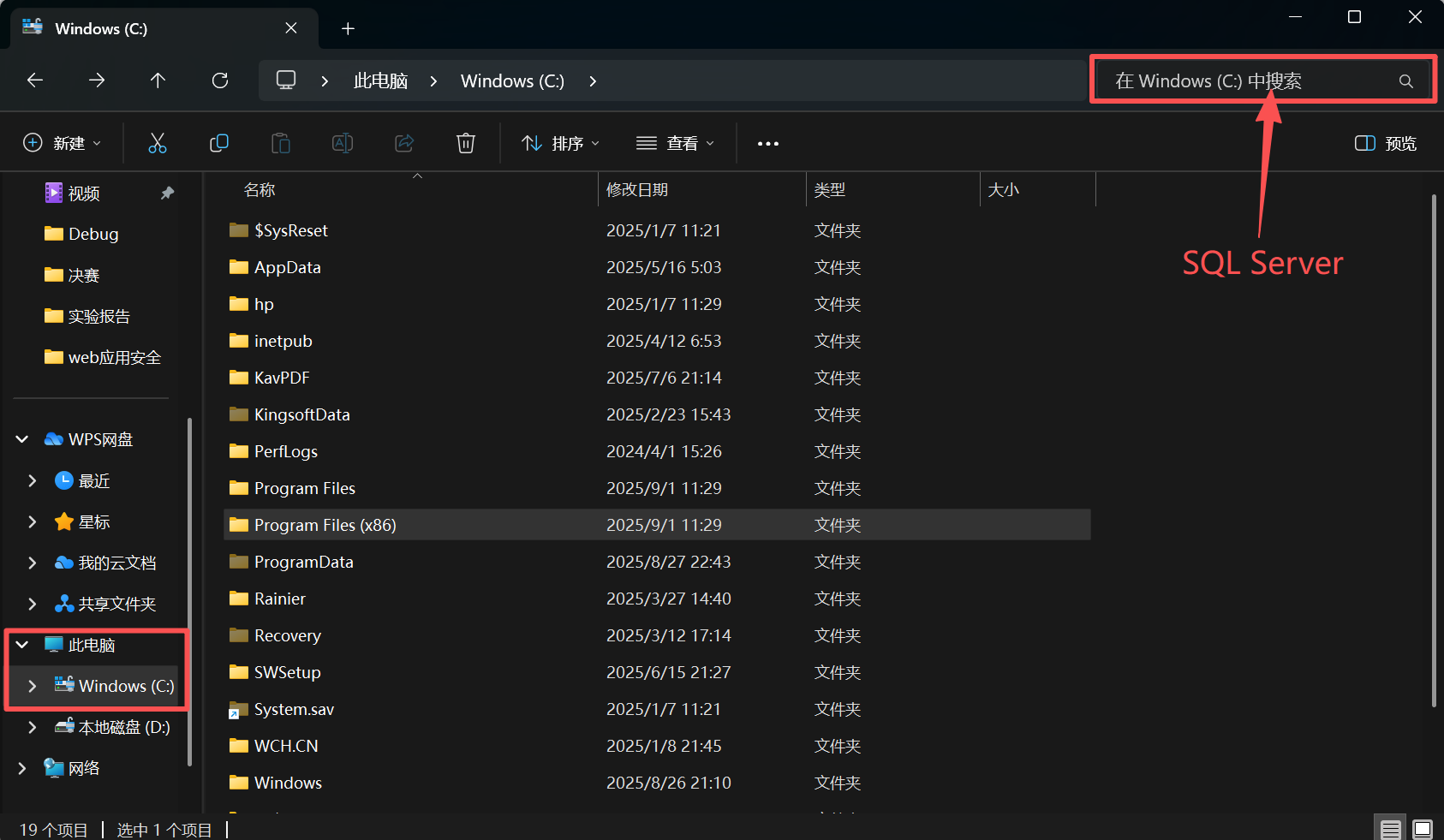Click the 此电脑 breadcrumb item
The image size is (1444, 840).
click(x=380, y=80)
